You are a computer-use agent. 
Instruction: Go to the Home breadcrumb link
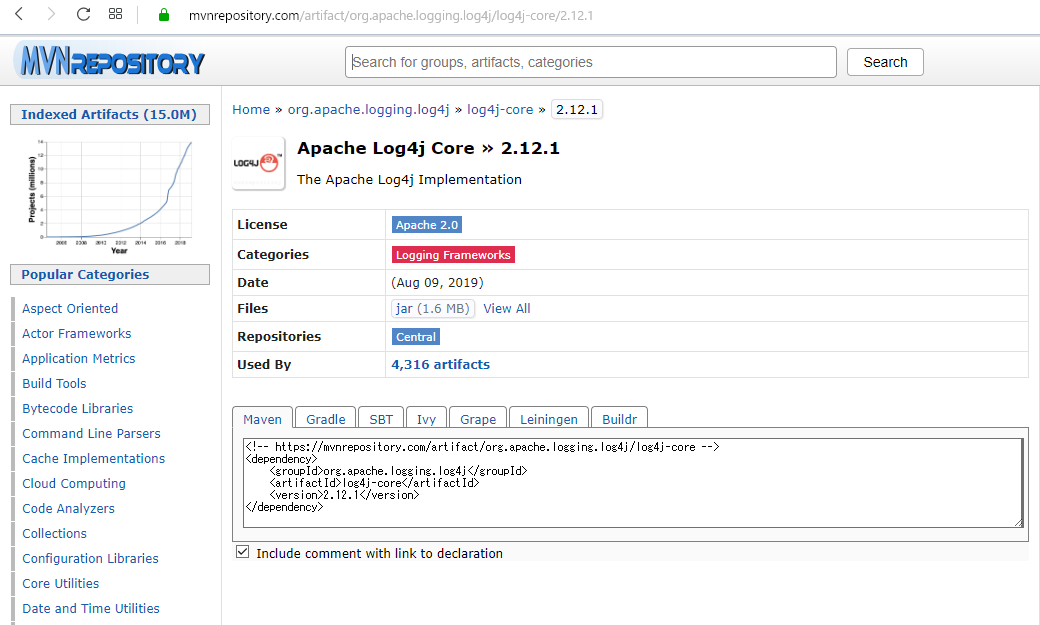(251, 109)
